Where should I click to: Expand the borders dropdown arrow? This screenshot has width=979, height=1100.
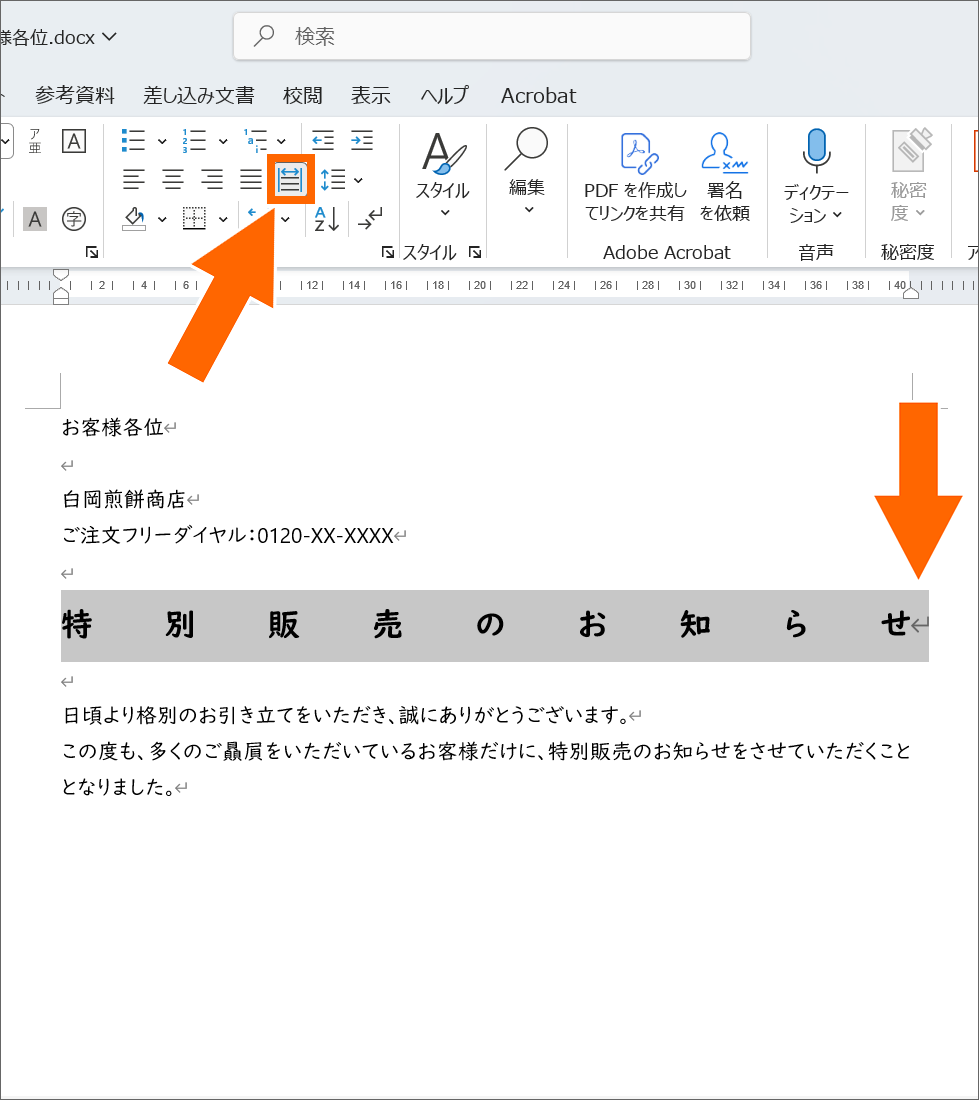click(x=222, y=218)
